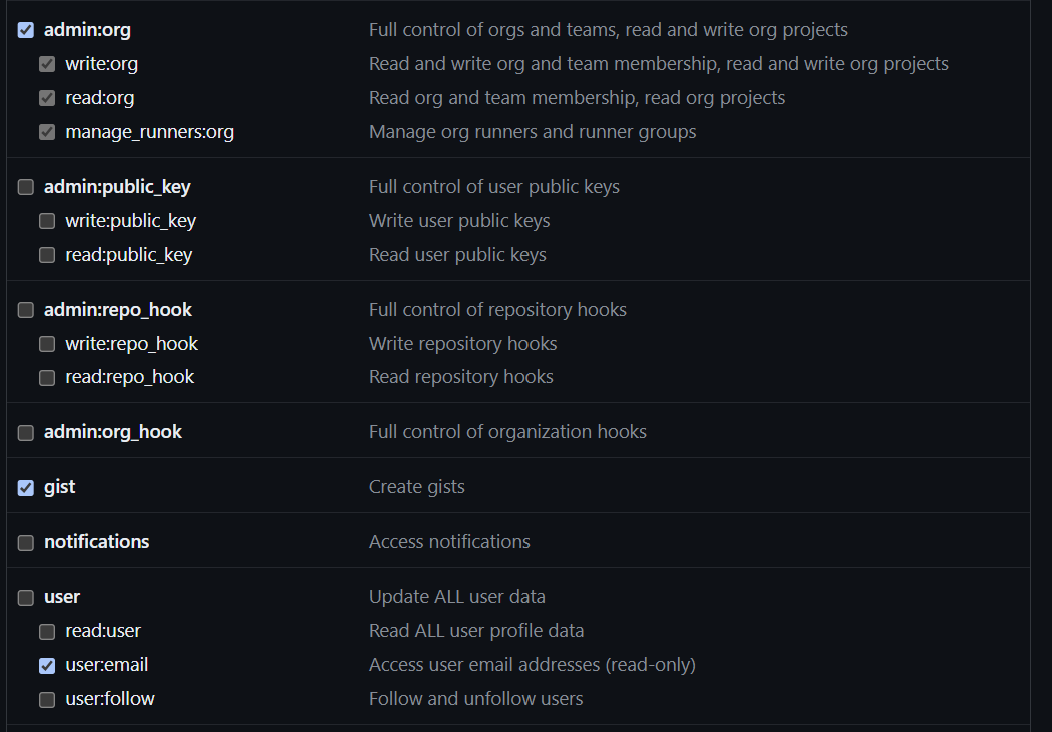This screenshot has width=1052, height=732.
Task: Toggle the read:org checkbox
Action: point(47,98)
